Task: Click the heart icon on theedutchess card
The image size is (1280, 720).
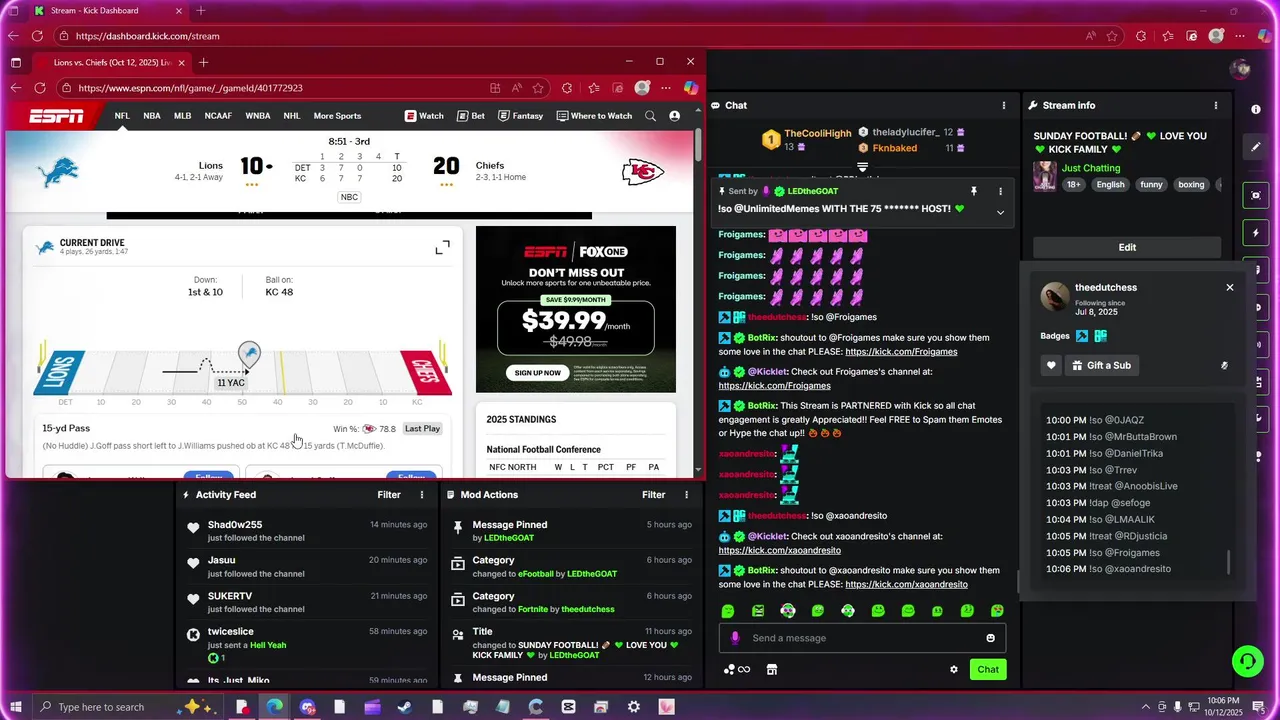Action: 1051,365
